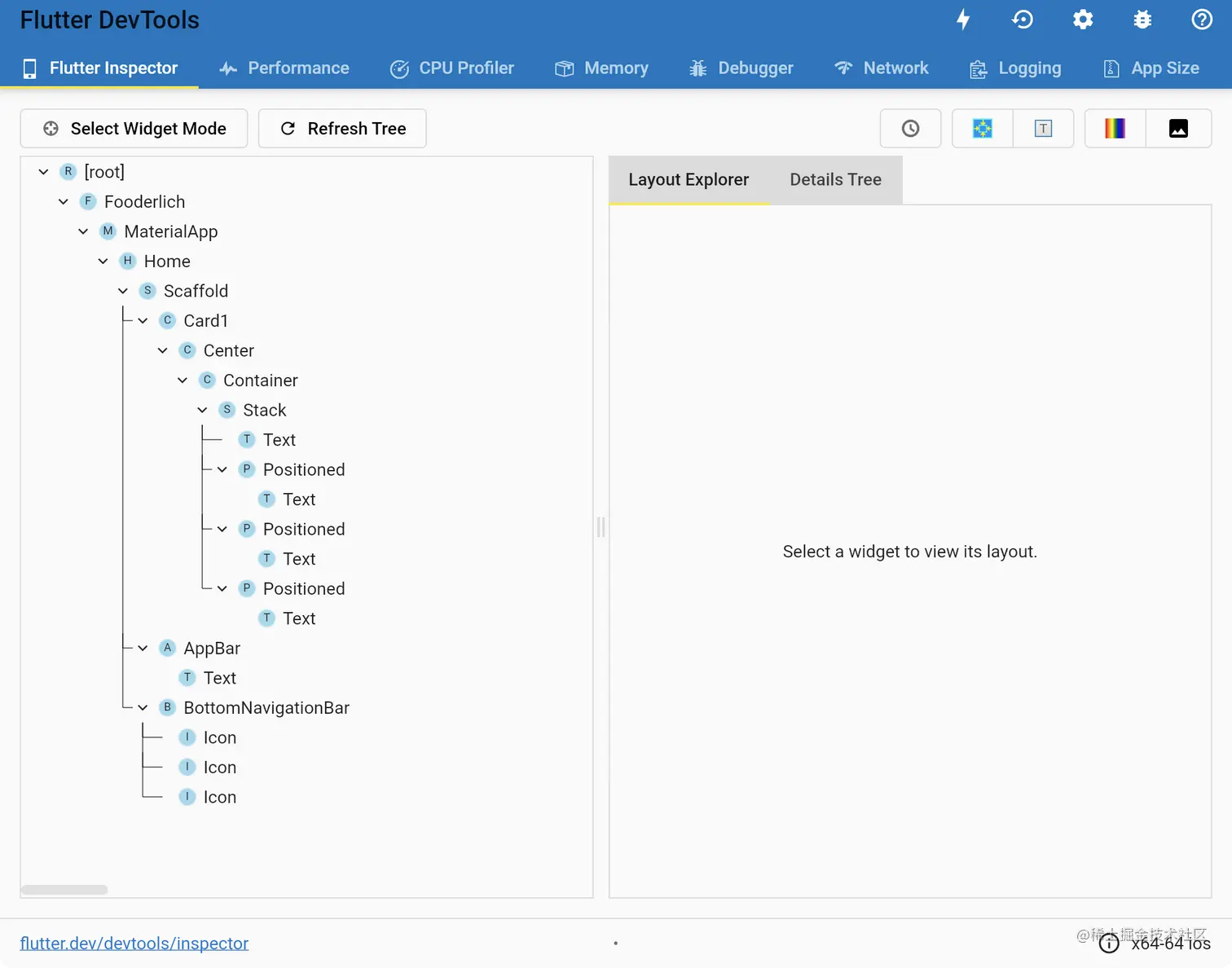Open the CPU Profiler tab
Screen dimensions: 1232x968
pyautogui.click(x=452, y=68)
